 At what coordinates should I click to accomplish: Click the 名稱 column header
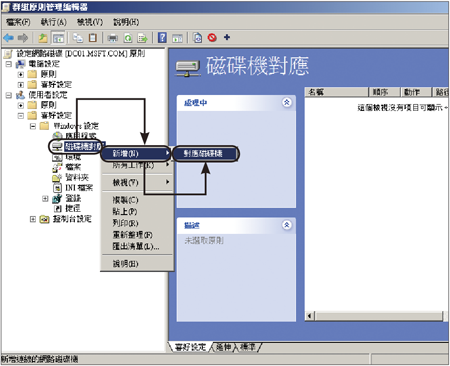point(337,92)
